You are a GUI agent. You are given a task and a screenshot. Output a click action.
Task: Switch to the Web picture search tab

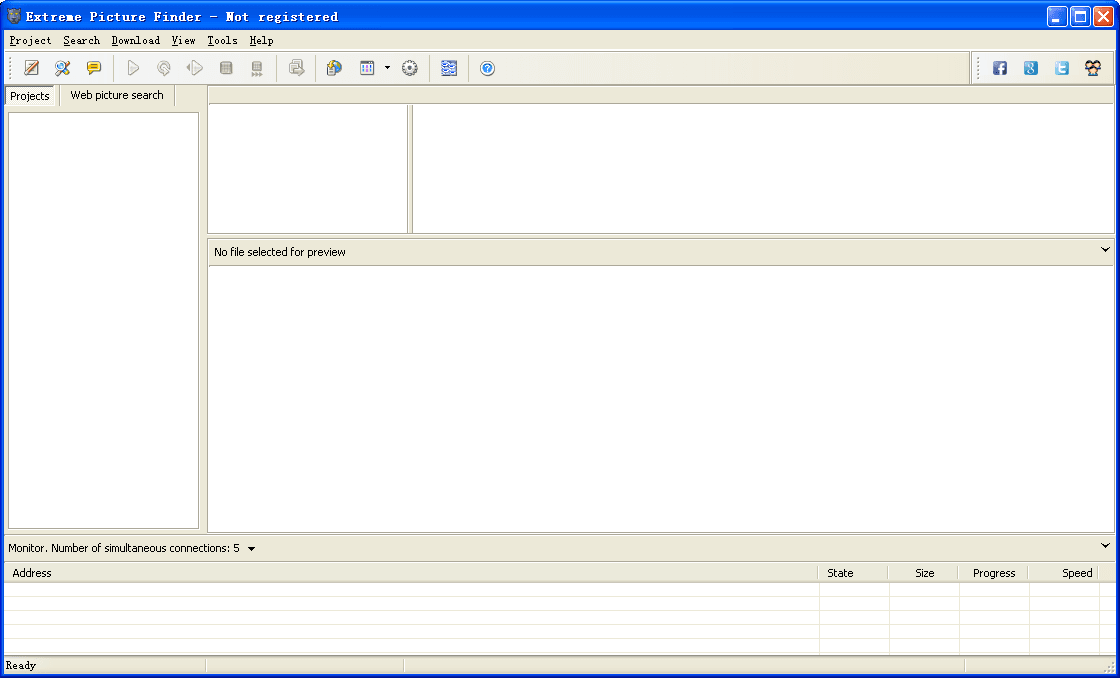[x=117, y=95]
